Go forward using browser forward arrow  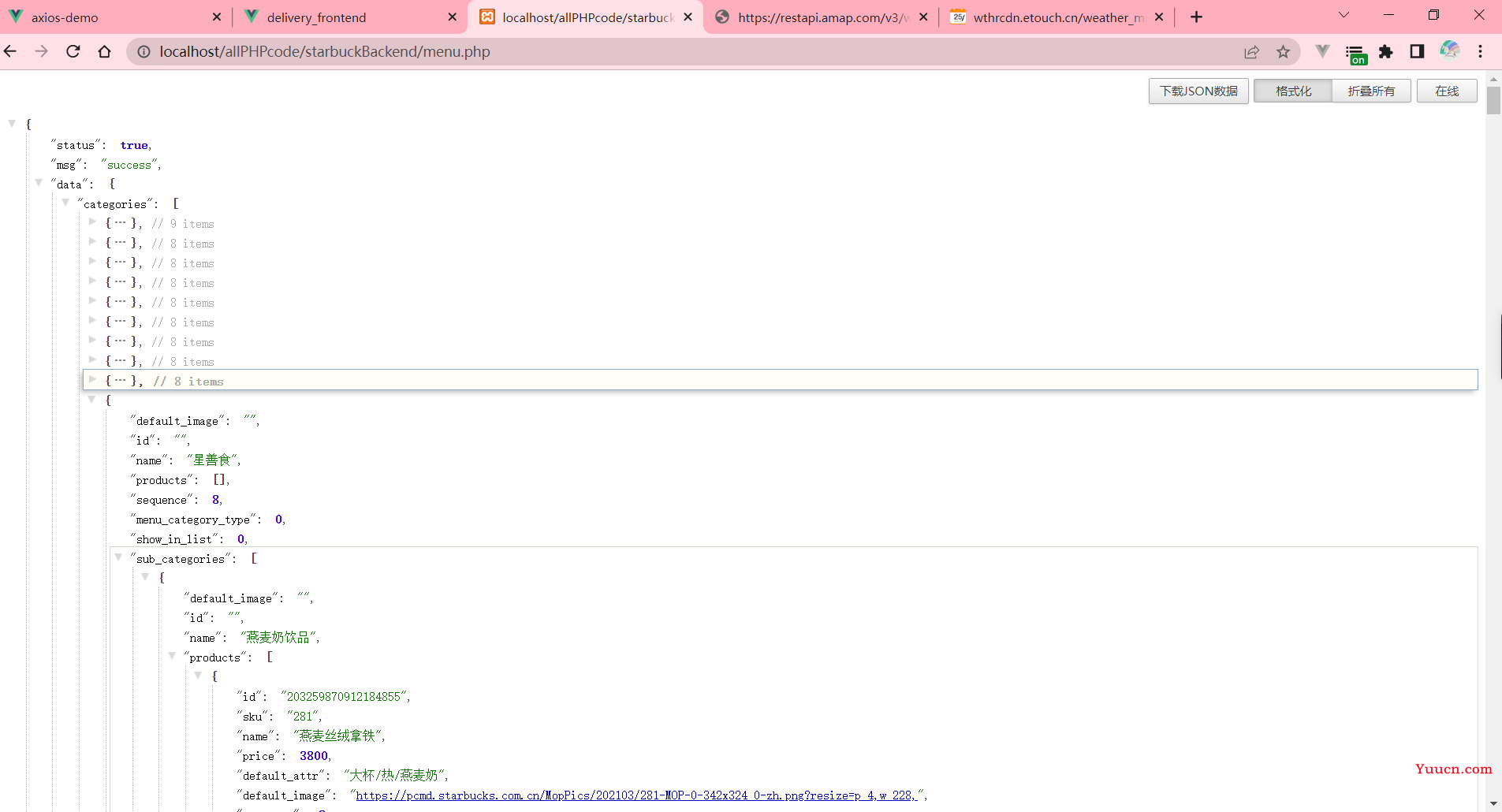42,51
